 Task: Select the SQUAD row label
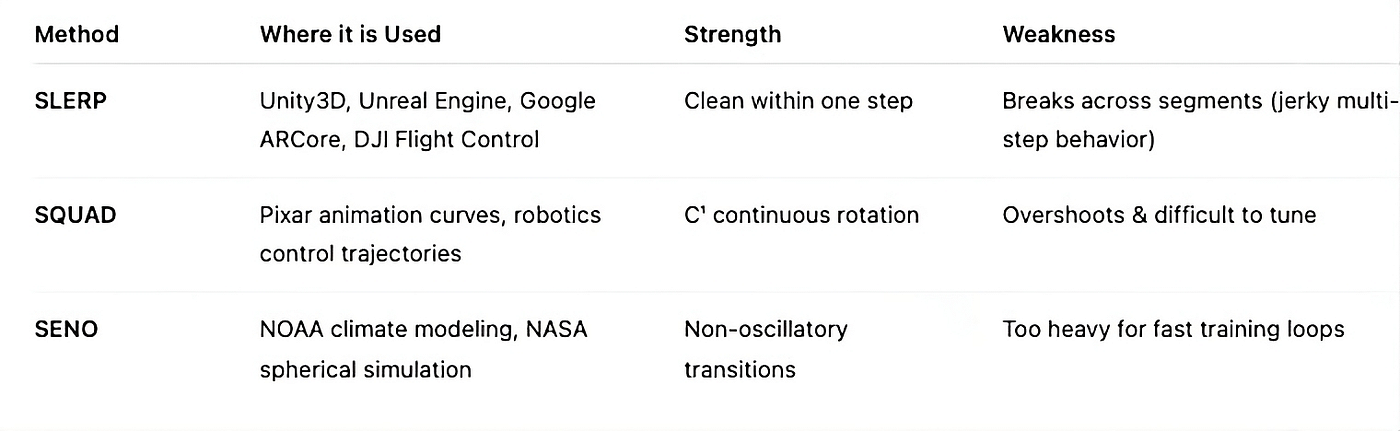[x=75, y=215]
